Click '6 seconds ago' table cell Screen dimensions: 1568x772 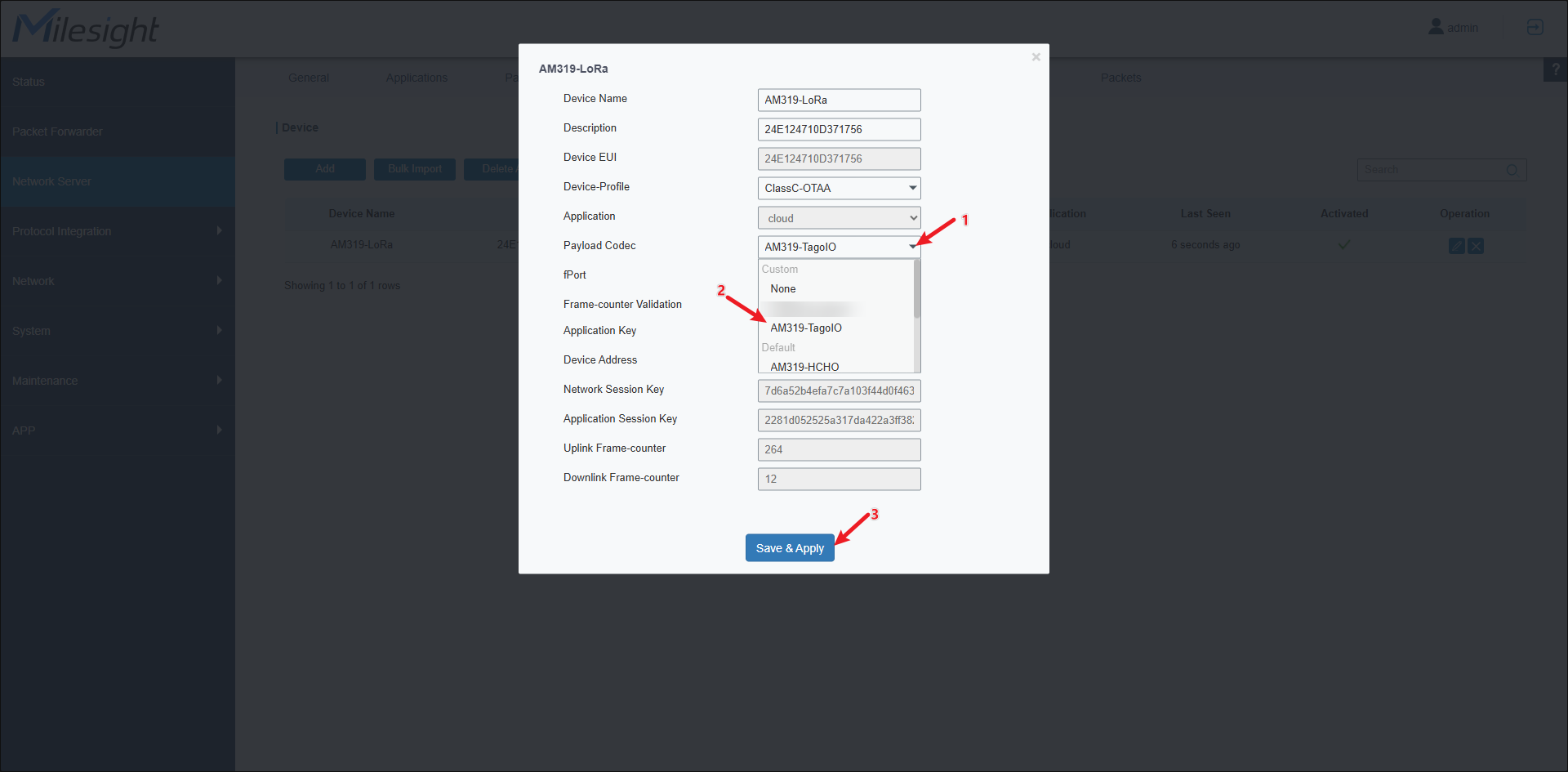click(1205, 244)
